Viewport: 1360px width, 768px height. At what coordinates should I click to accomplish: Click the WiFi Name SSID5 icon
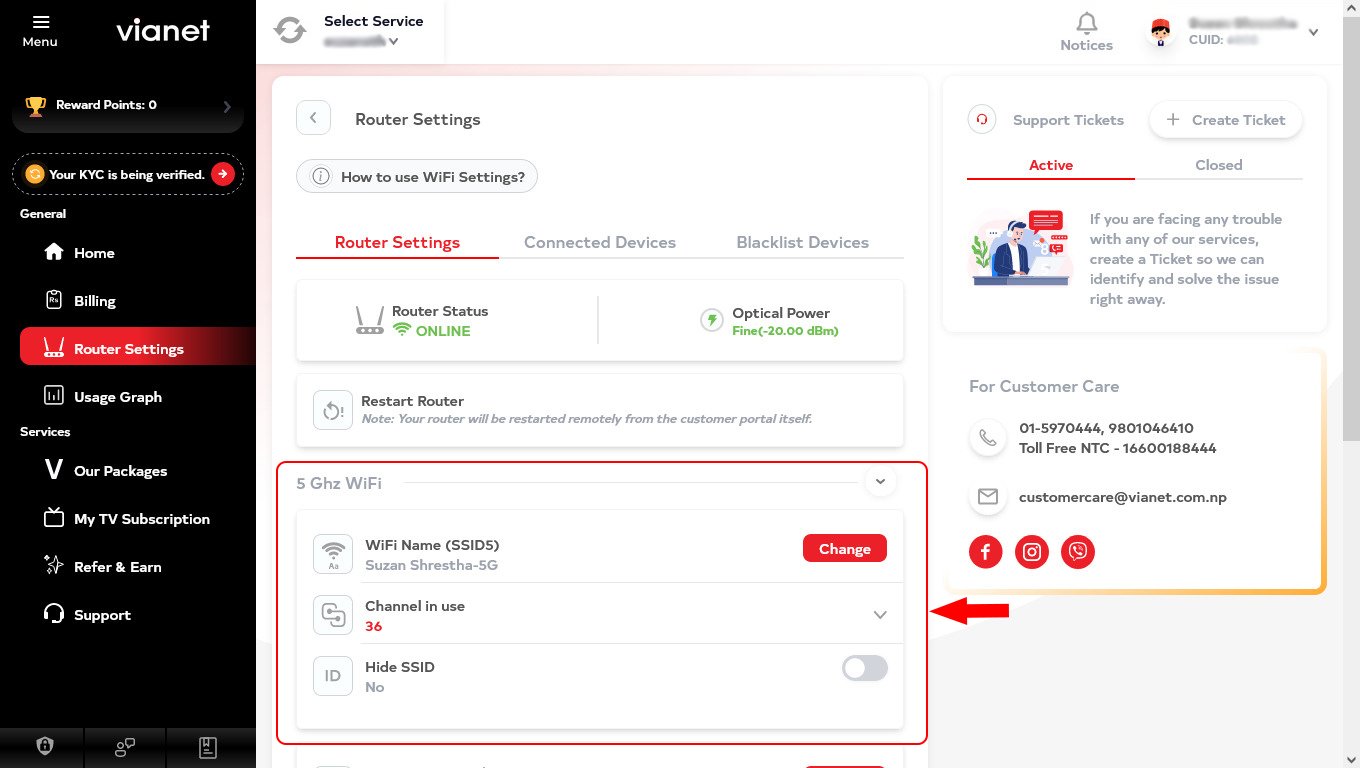click(333, 554)
